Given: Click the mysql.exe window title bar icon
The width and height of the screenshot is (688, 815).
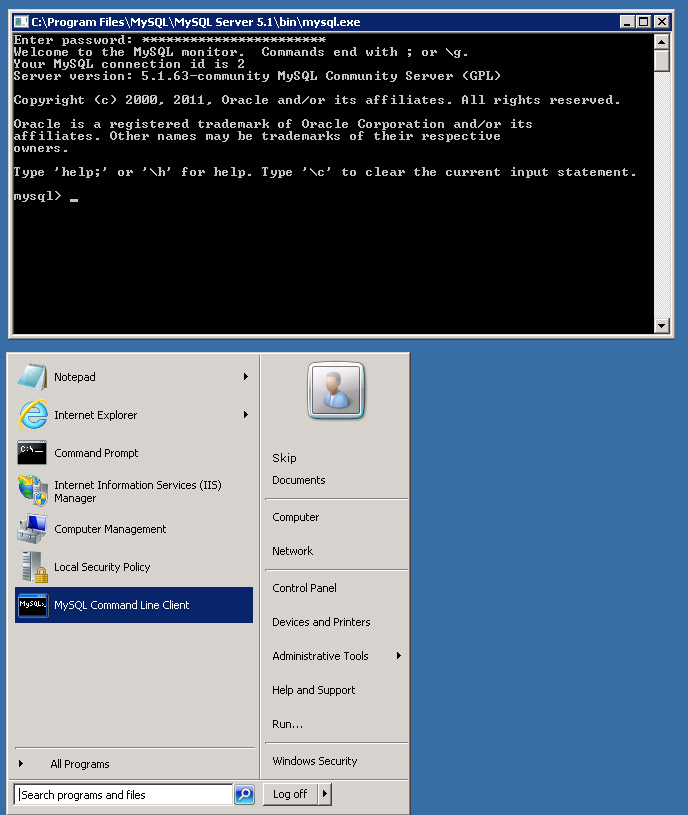Looking at the screenshot, I should click(21, 22).
